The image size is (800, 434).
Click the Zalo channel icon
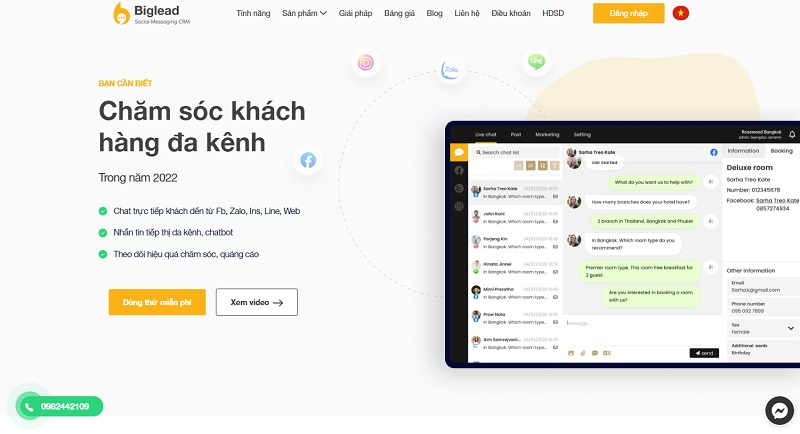pos(451,69)
